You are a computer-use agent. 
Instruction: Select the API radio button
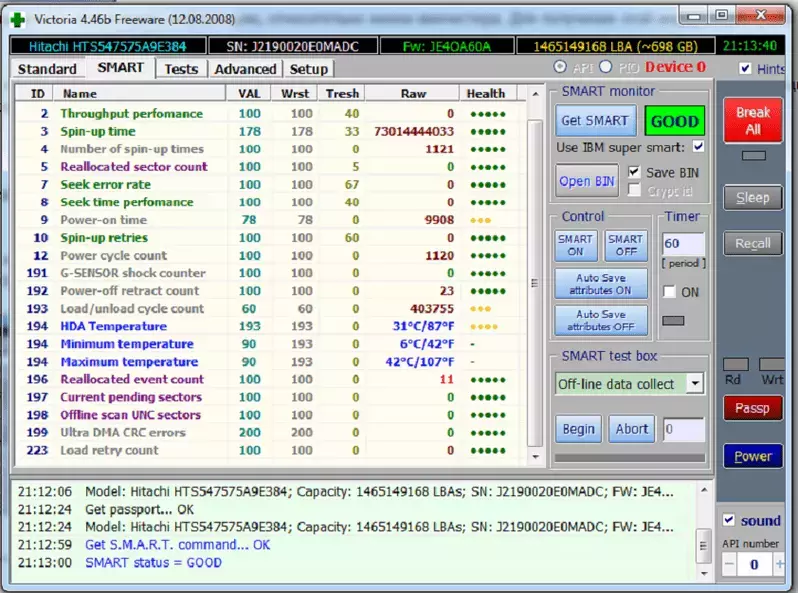pos(560,67)
